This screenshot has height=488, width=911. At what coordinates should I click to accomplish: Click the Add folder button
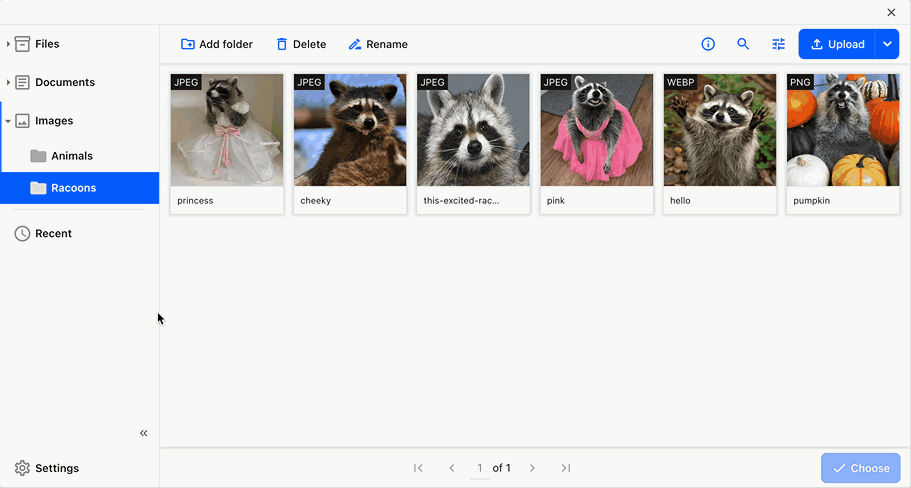217,44
